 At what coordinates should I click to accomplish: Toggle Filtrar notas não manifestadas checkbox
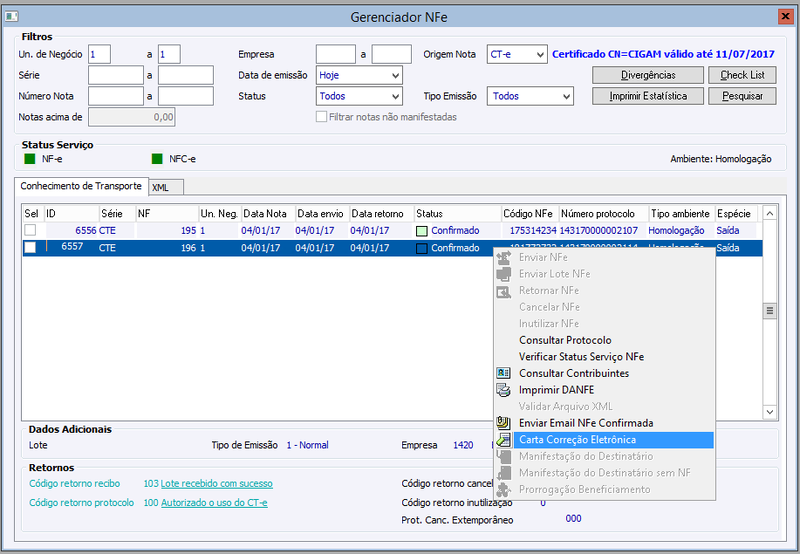[x=321, y=117]
